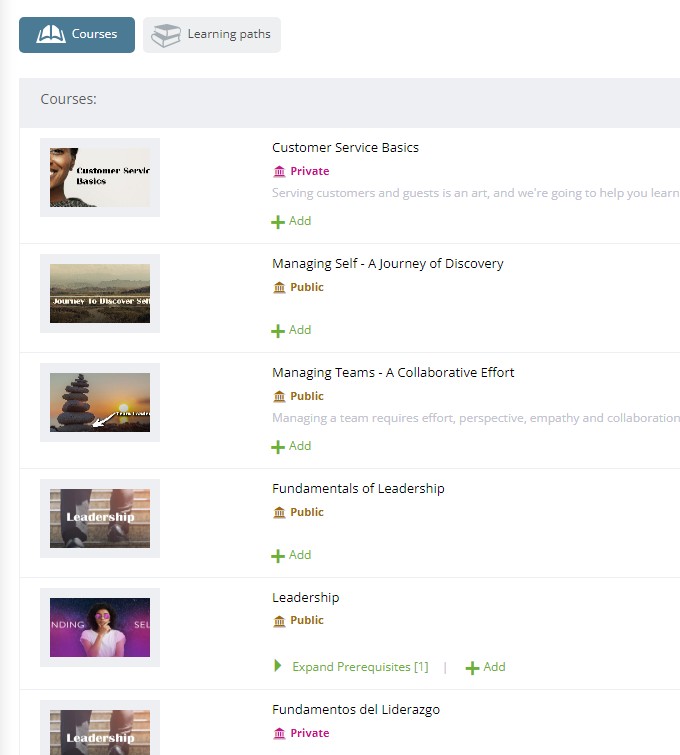Click the Public institution icon under Fundamentals of Leadership
Image resolution: width=680 pixels, height=755 pixels.
[x=279, y=512]
